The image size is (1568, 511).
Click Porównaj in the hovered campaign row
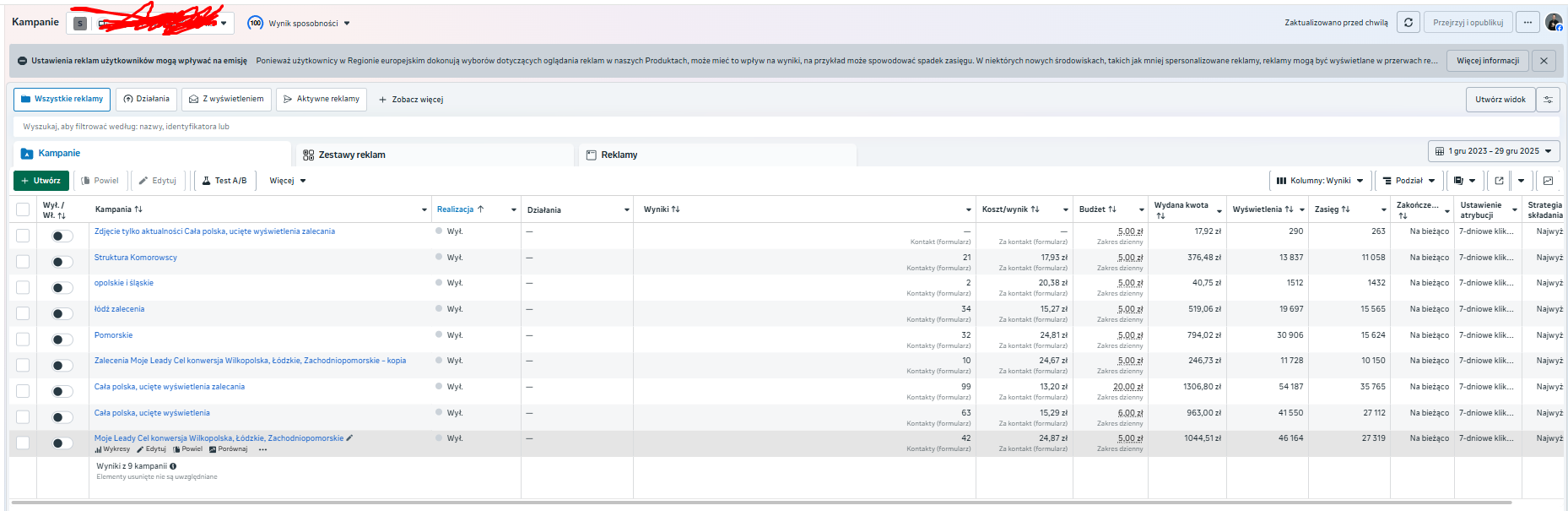click(228, 449)
